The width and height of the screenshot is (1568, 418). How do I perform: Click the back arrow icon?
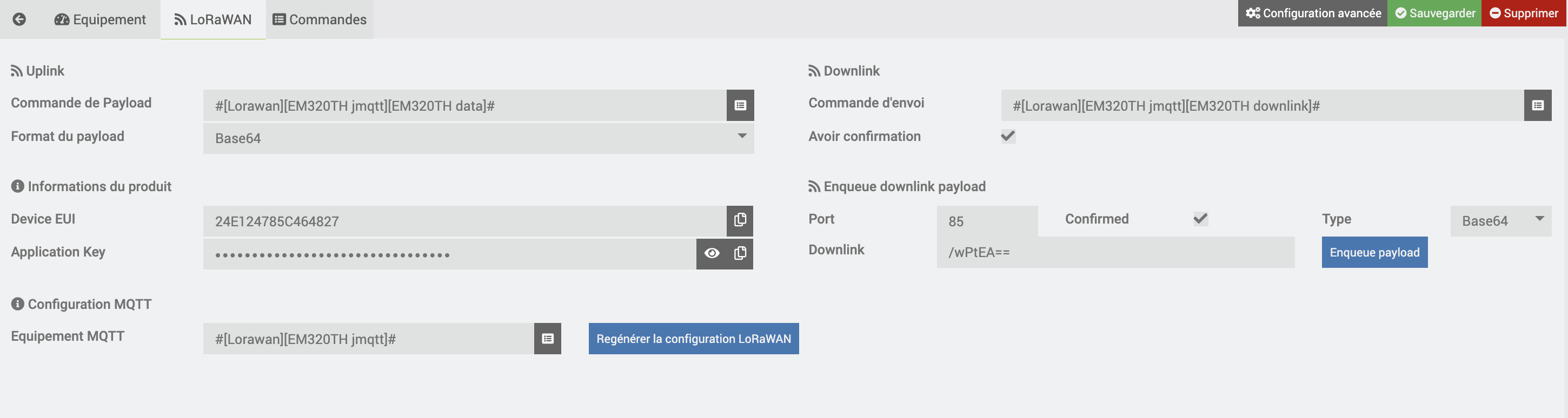pyautogui.click(x=19, y=19)
